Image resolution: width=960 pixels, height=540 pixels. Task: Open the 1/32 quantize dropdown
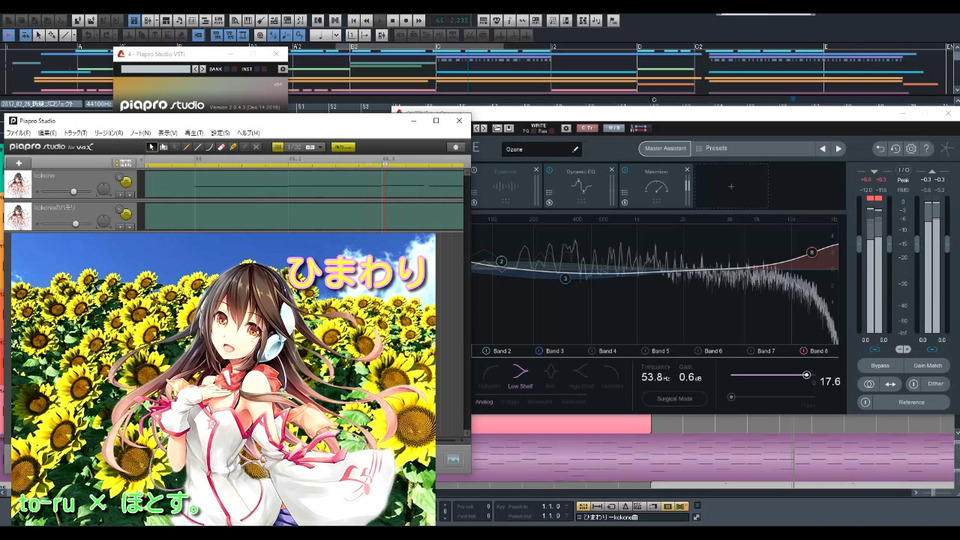point(305,147)
